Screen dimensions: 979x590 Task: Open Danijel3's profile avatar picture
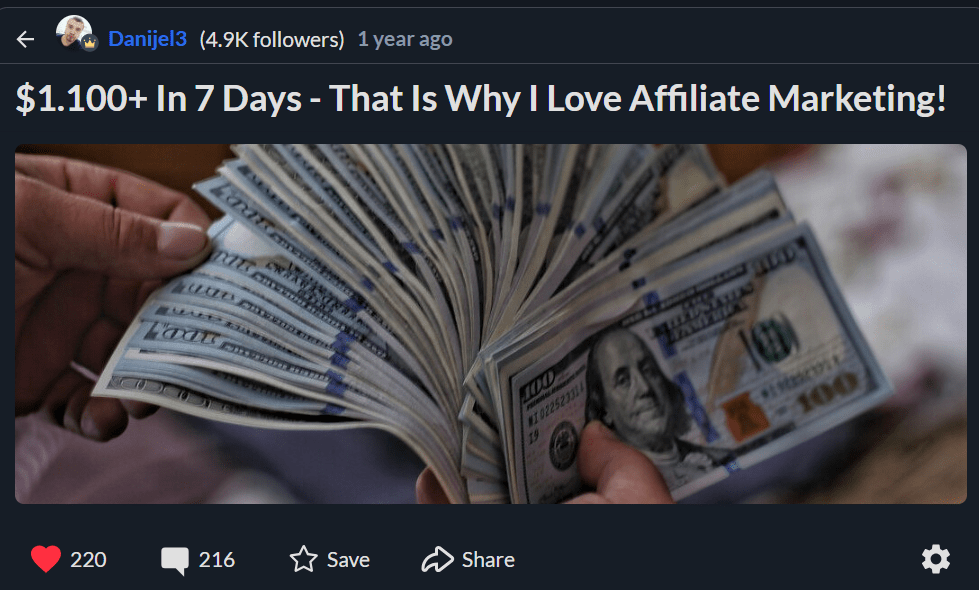tap(74, 32)
